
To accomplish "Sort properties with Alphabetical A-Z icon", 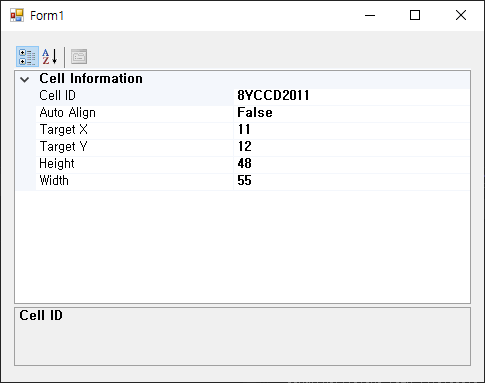I will (x=50, y=57).
